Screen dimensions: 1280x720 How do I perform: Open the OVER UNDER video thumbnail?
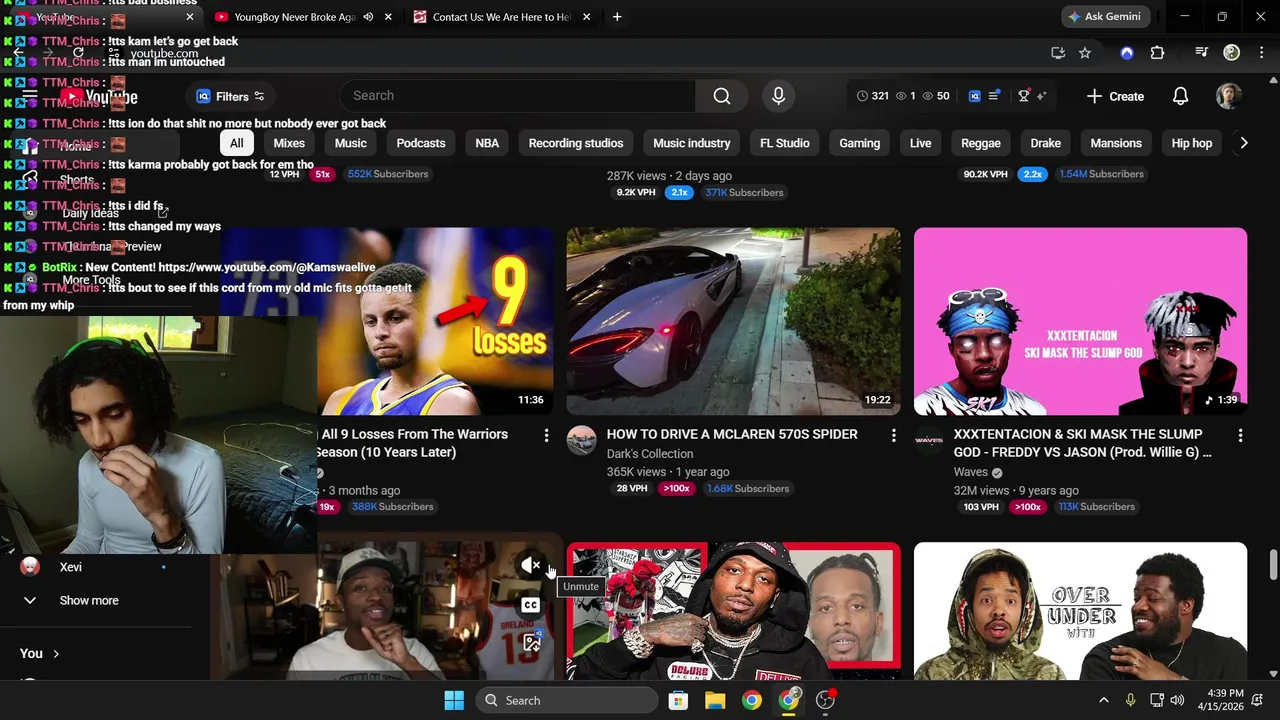(x=1080, y=611)
